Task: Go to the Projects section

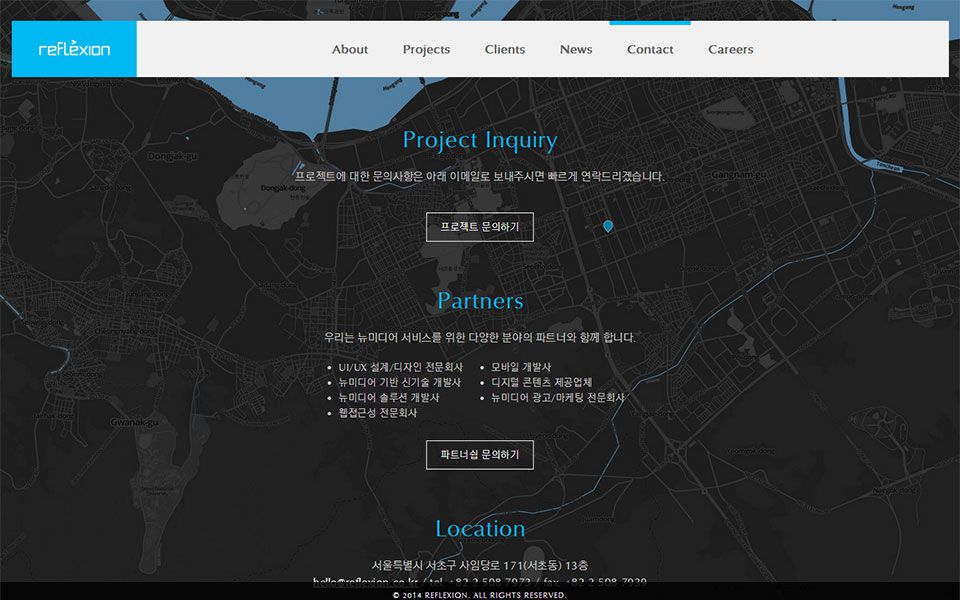Action: click(426, 49)
